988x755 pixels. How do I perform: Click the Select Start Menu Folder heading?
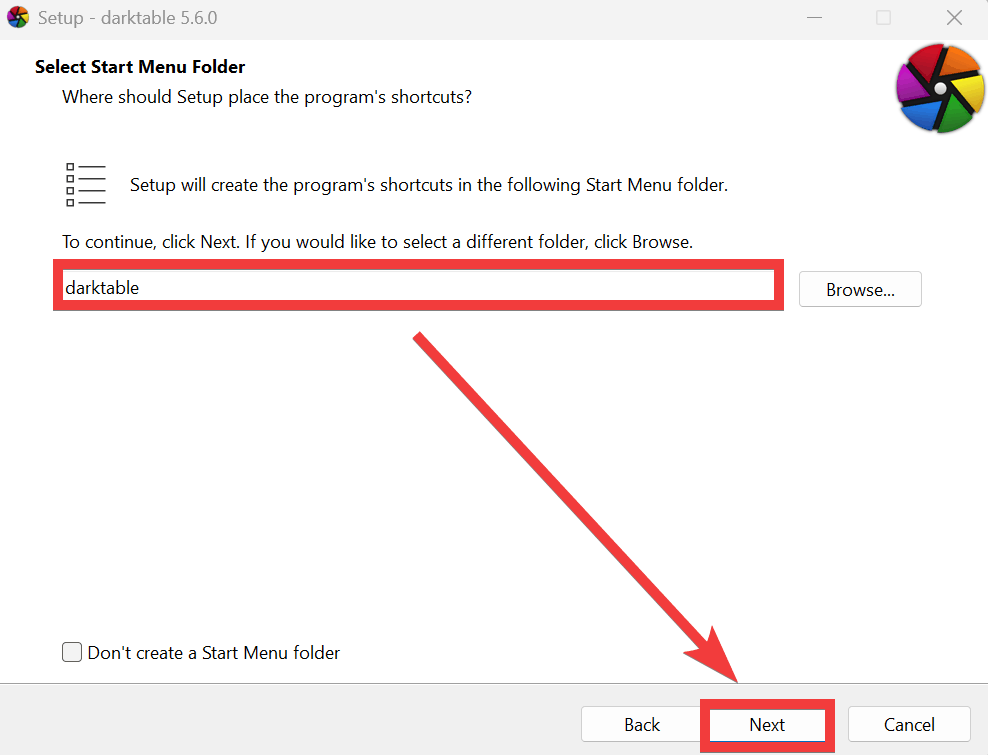[140, 67]
